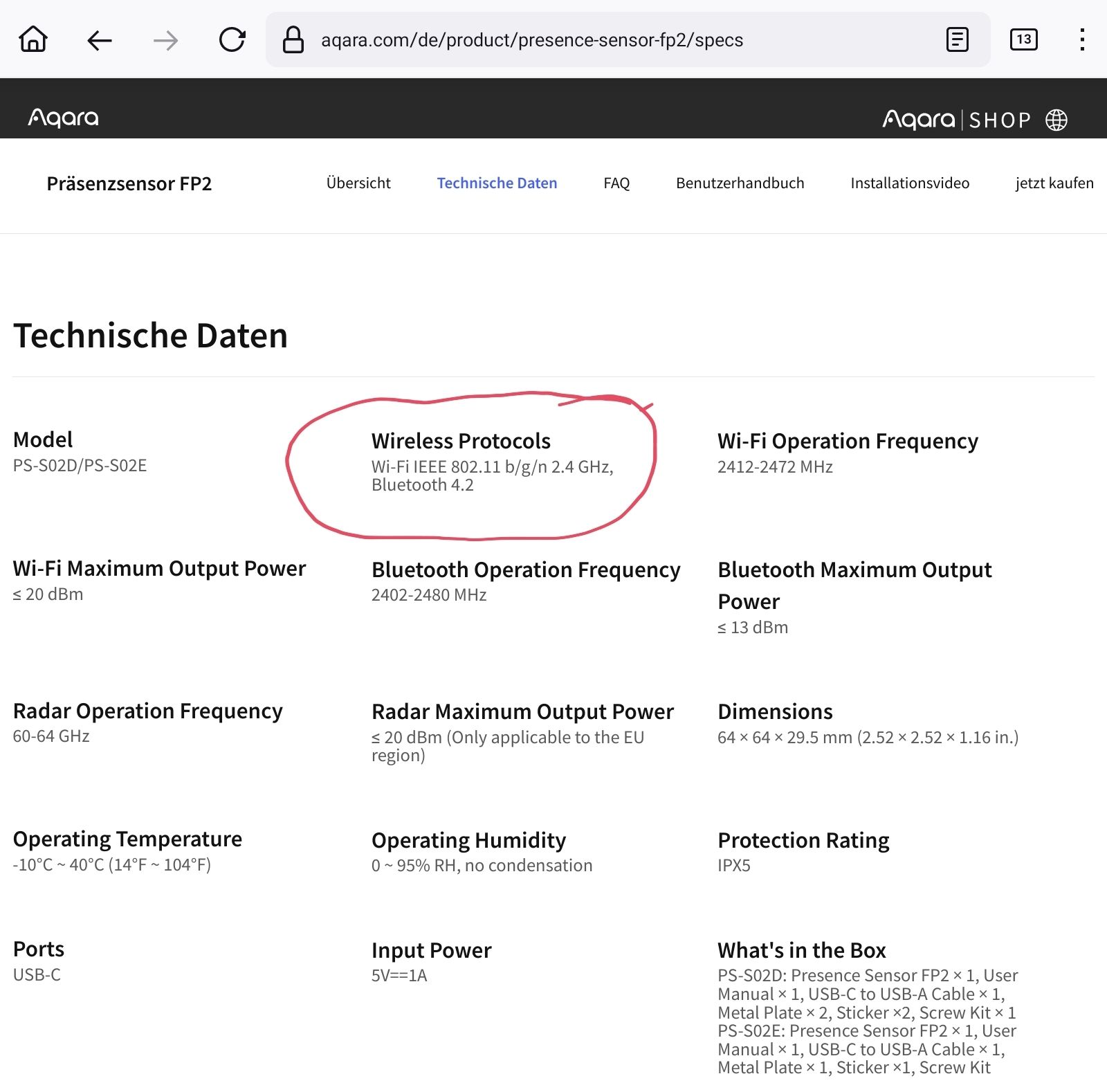Click the jetzt kaufen link
The image size is (1107, 1092).
point(1054,183)
